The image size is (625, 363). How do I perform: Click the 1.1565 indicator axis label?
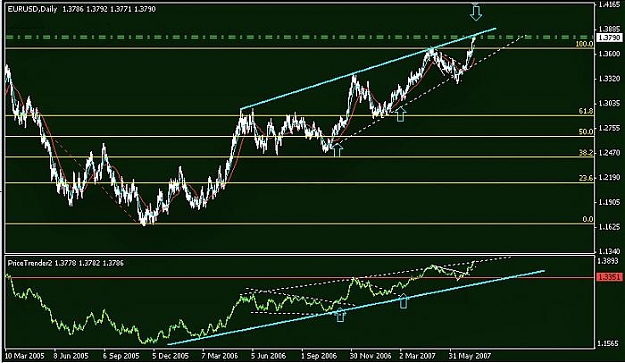[609, 343]
